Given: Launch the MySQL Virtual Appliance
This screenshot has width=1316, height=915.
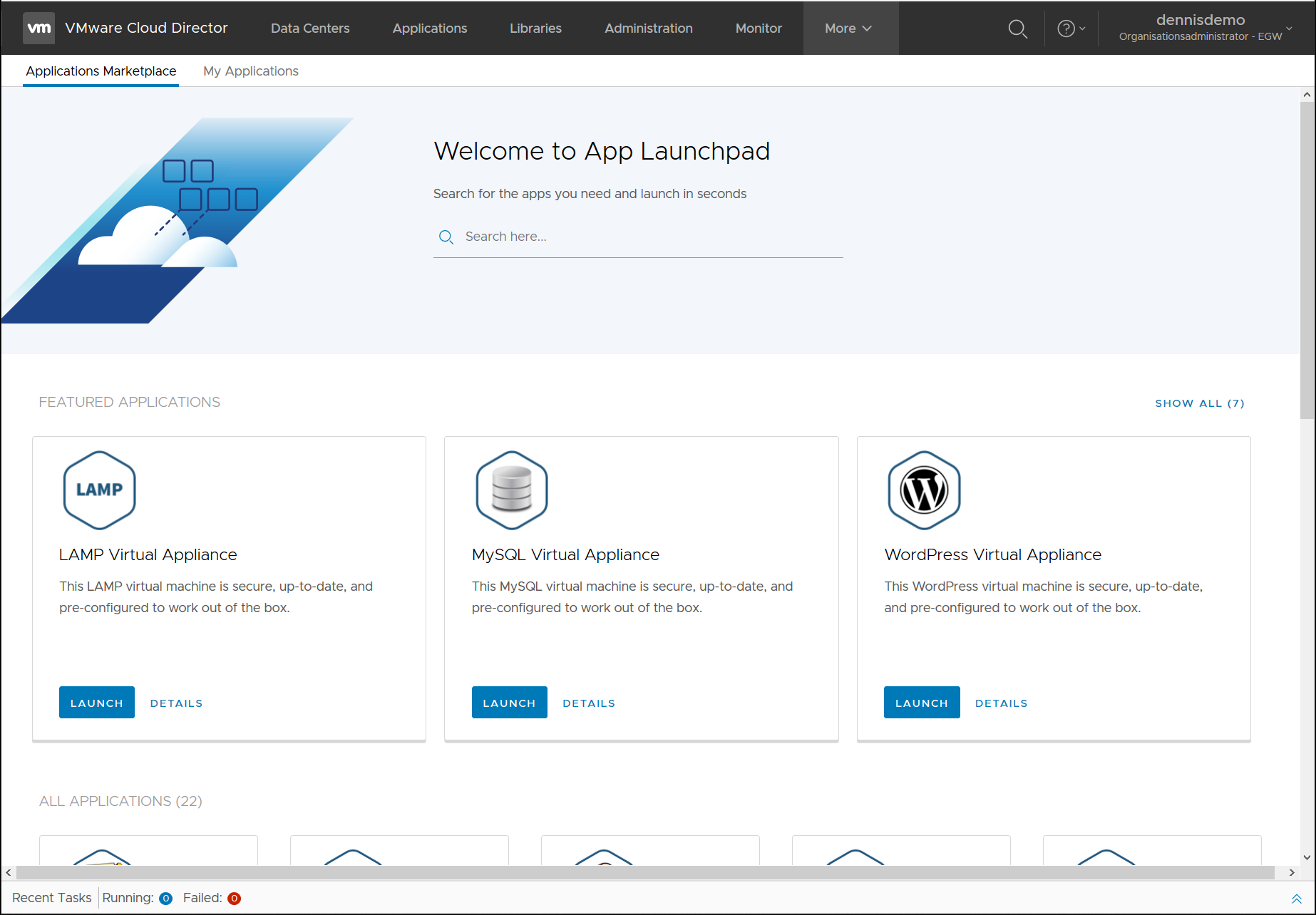Looking at the screenshot, I should tap(510, 703).
